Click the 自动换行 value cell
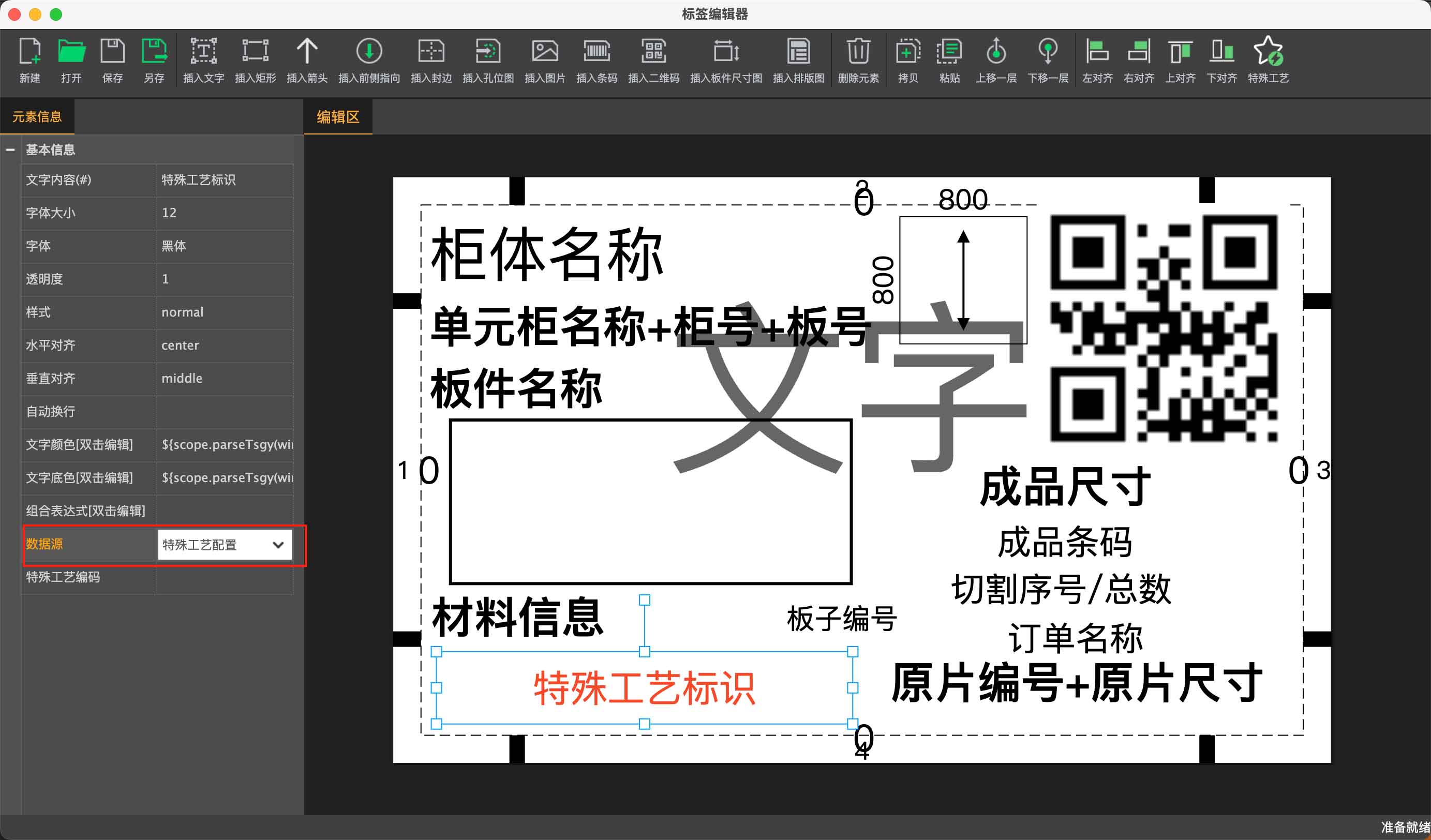Screen dimensions: 1431x840 click(225, 412)
